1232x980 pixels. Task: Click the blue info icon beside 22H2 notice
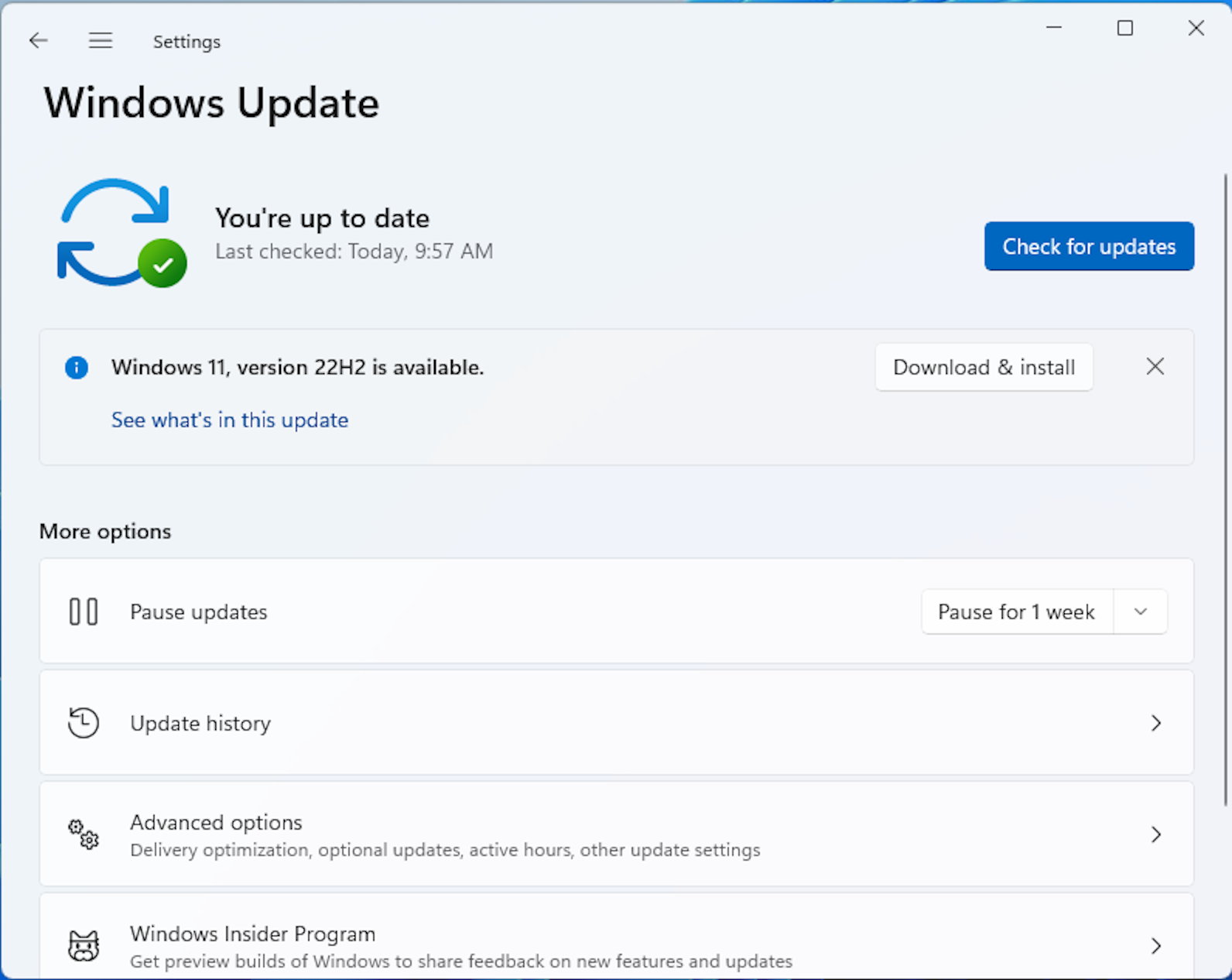(76, 367)
